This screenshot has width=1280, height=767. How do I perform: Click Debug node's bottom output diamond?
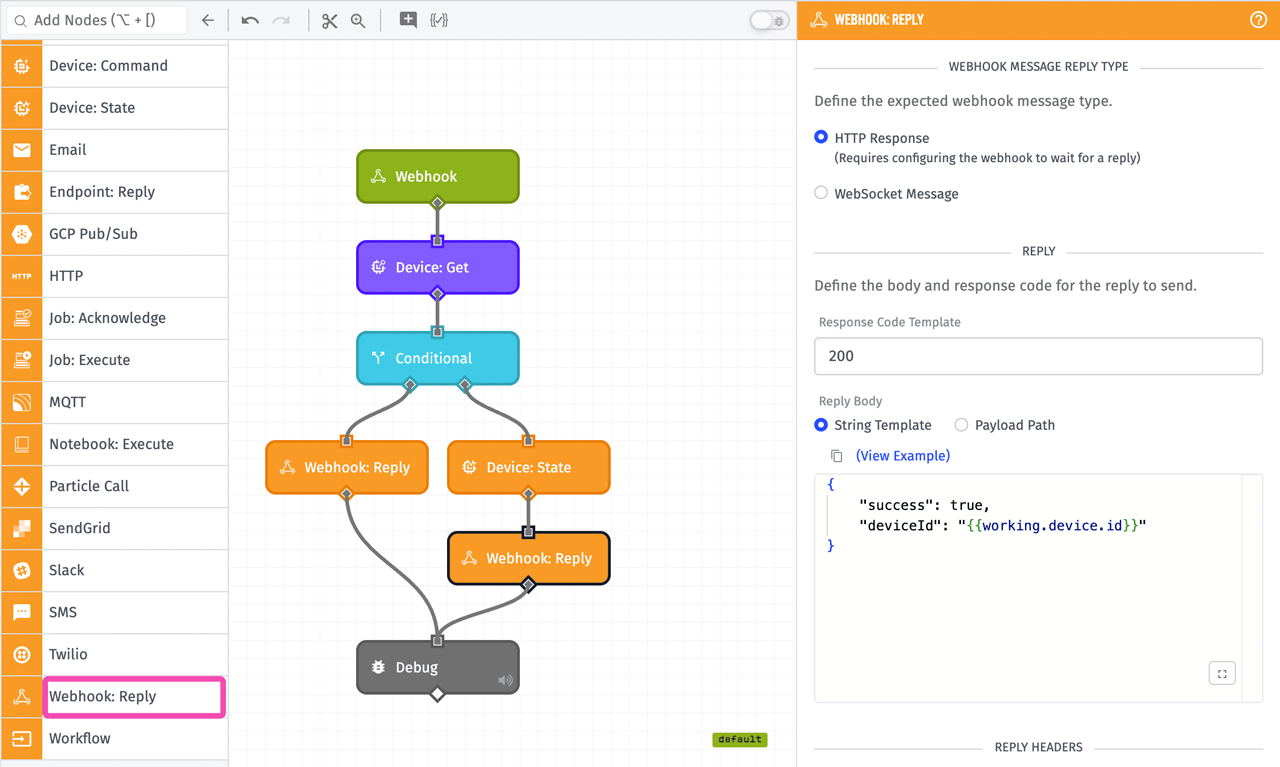click(437, 693)
